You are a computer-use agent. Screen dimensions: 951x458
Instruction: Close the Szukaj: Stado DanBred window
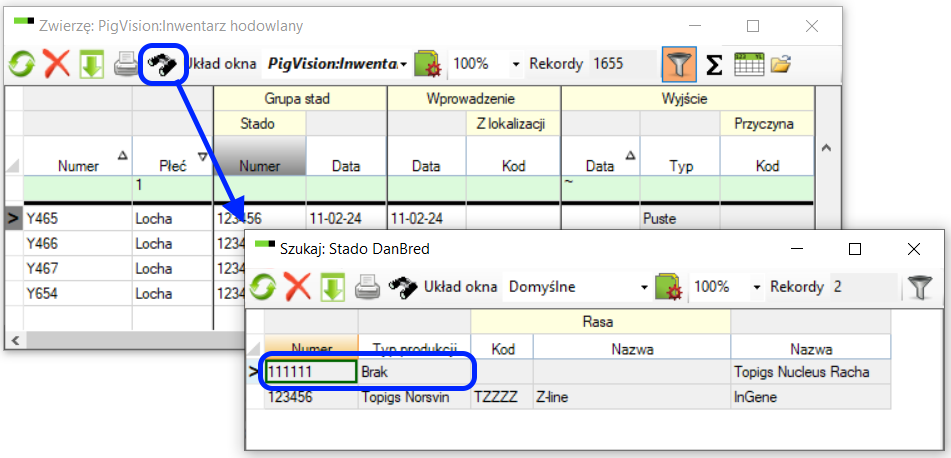(913, 249)
